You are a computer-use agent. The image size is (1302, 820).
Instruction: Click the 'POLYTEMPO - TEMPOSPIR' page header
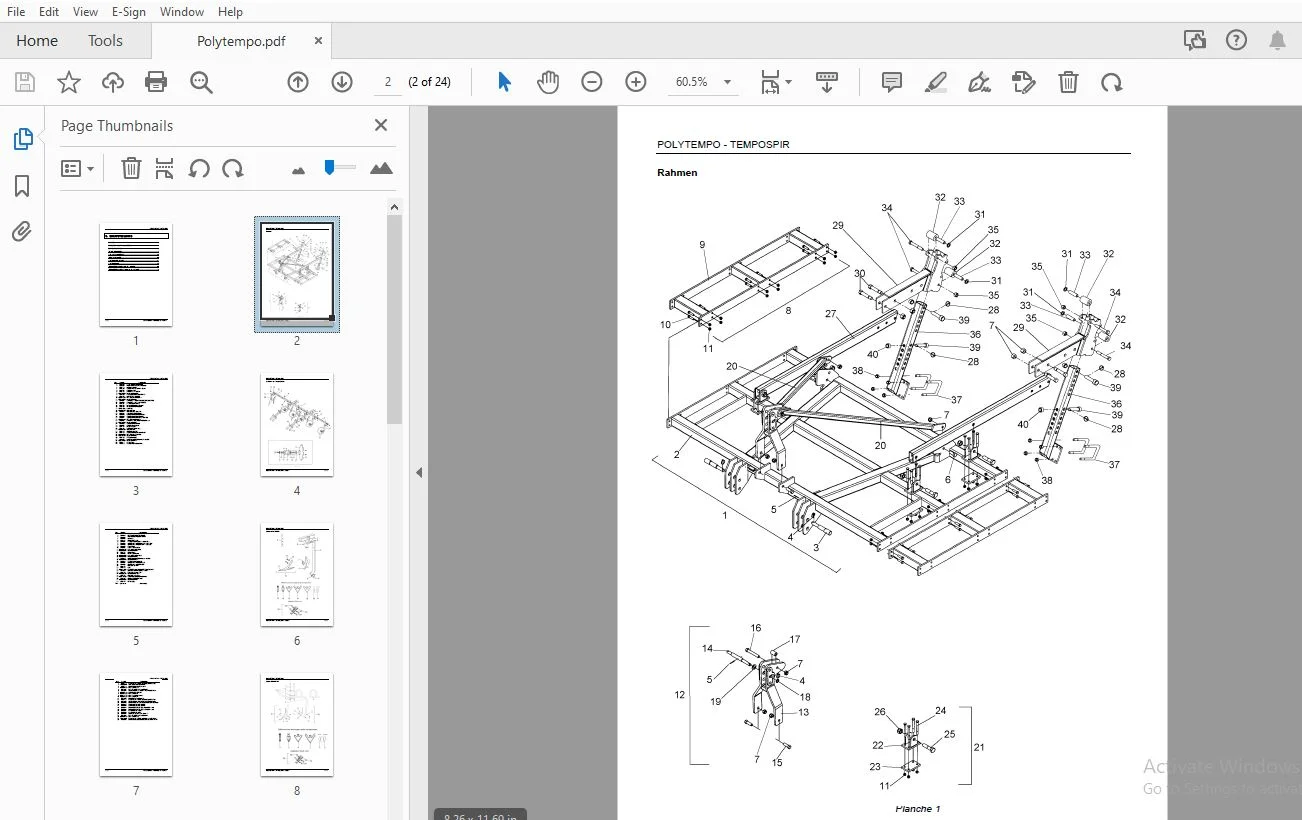click(723, 145)
